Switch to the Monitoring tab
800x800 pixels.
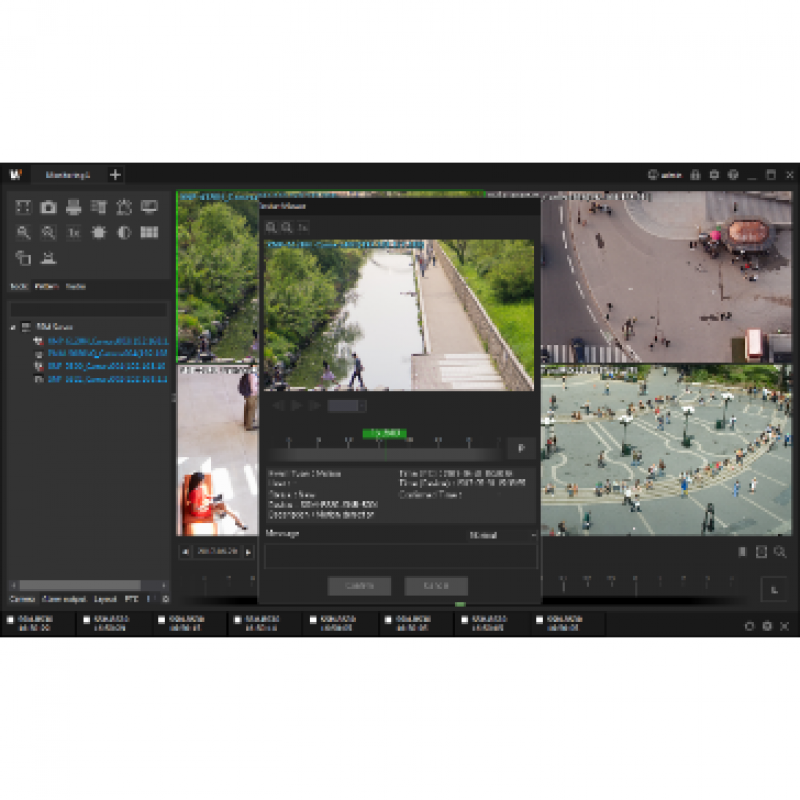click(x=68, y=175)
